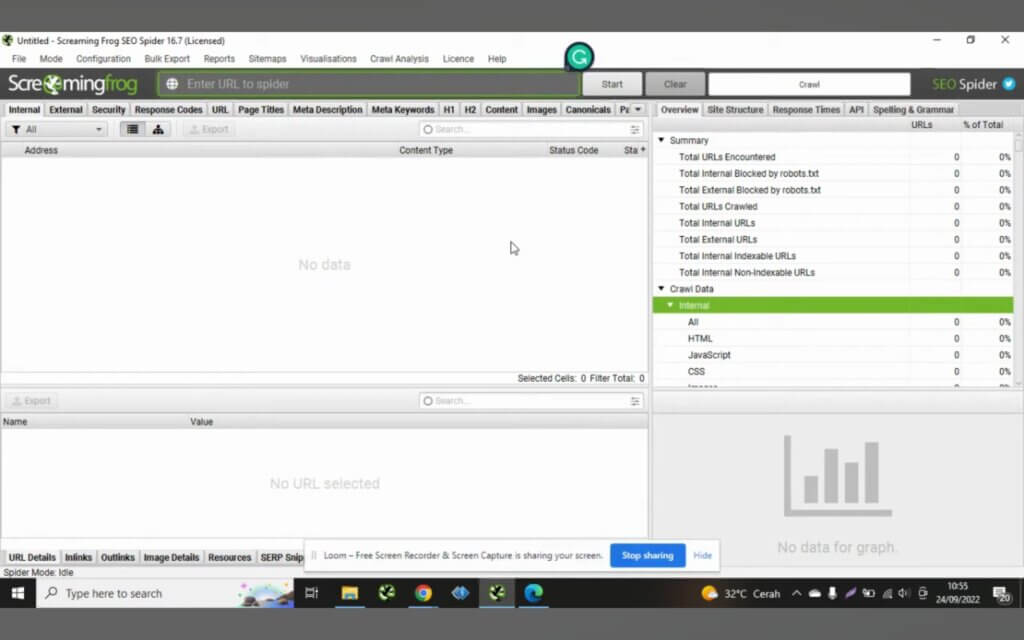Image resolution: width=1024 pixels, height=640 pixels.
Task: Open the Configuration menu
Action: (x=103, y=59)
